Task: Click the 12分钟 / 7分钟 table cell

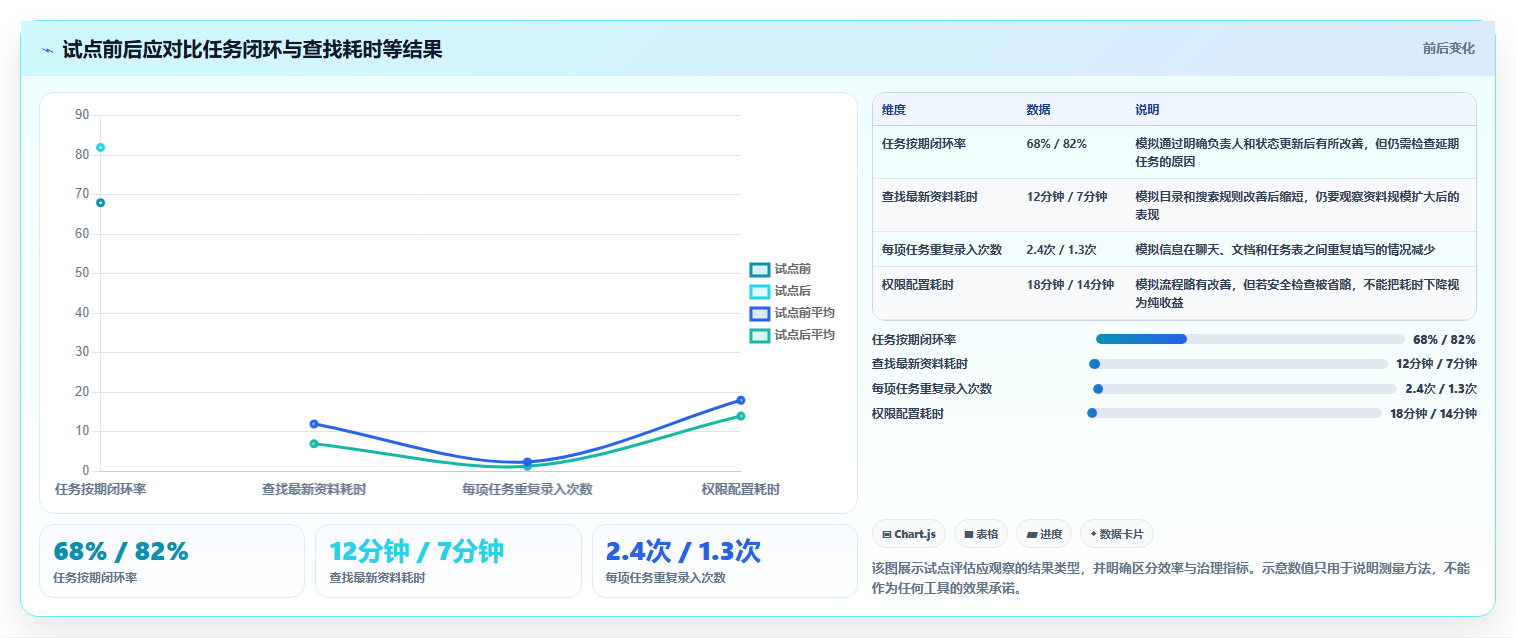Action: coord(1066,197)
